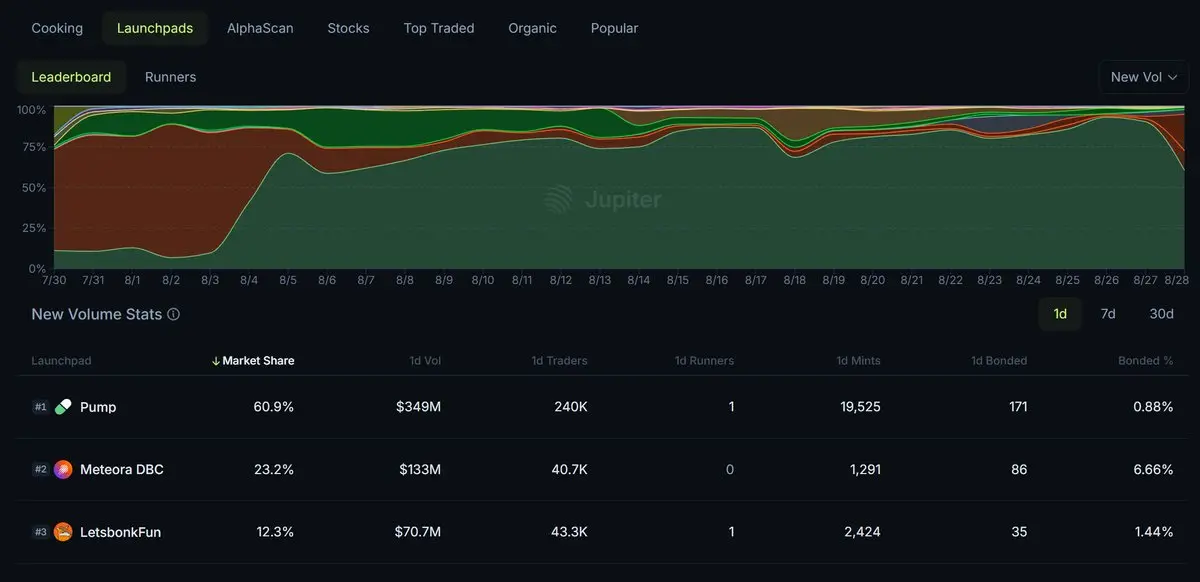Click LetsbonkFun's 12.3% market share
The height and width of the screenshot is (582, 1200).
275,532
